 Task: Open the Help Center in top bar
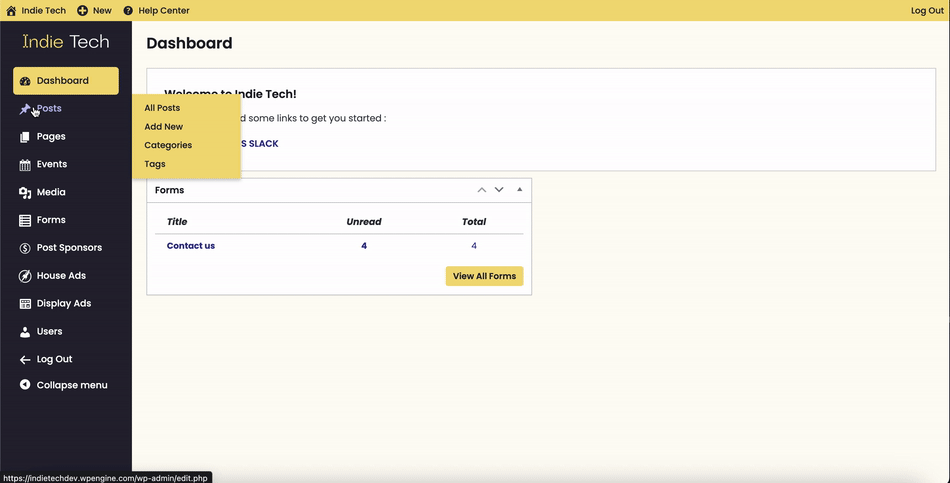click(163, 11)
